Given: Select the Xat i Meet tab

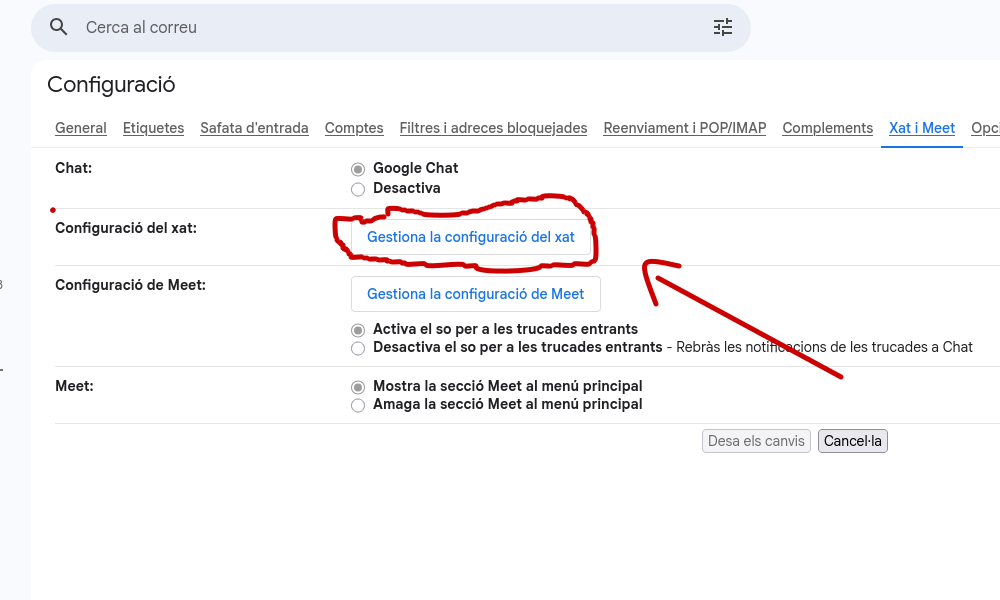Looking at the screenshot, I should point(921,128).
